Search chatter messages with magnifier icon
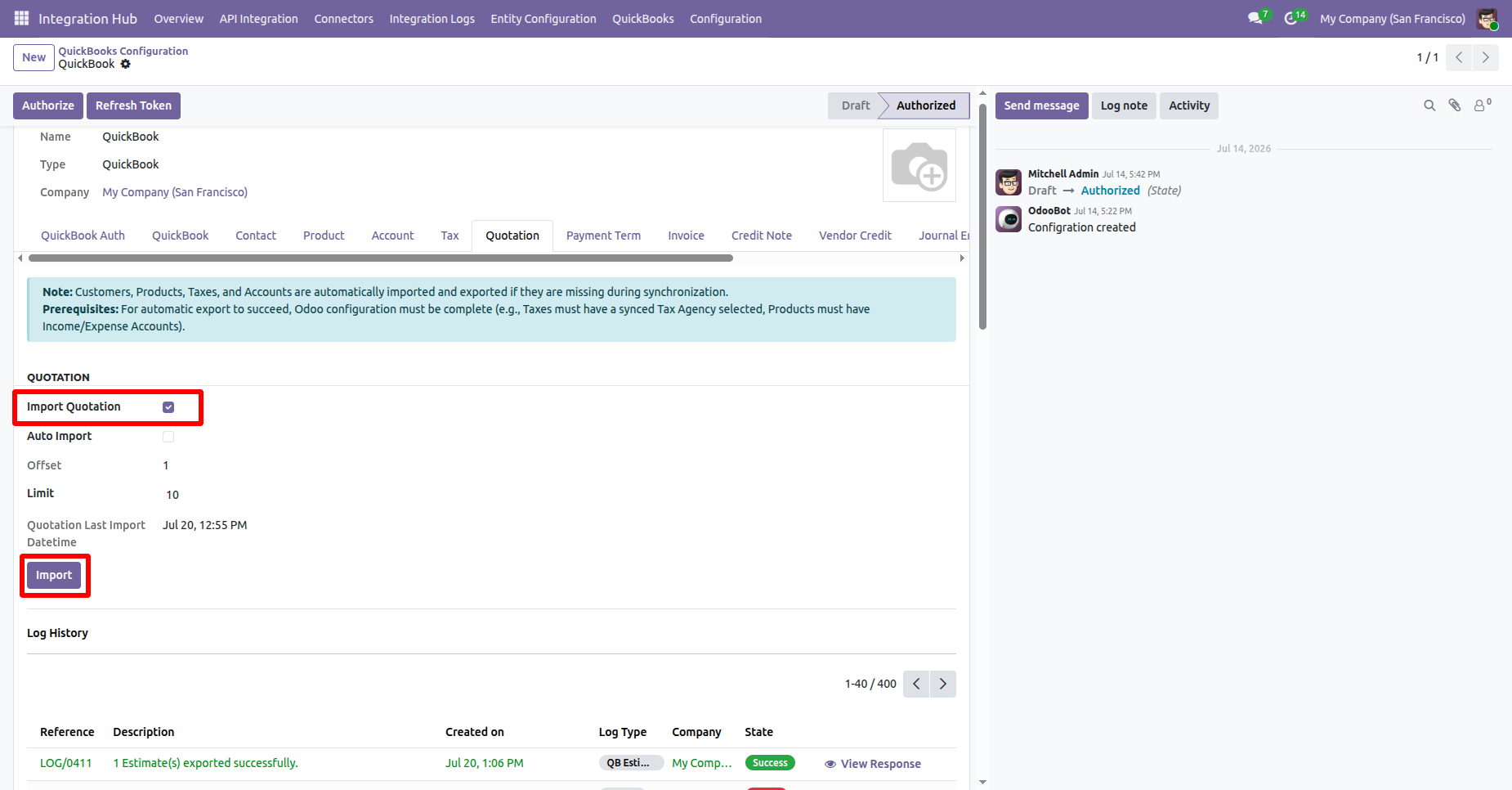 pos(1429,105)
